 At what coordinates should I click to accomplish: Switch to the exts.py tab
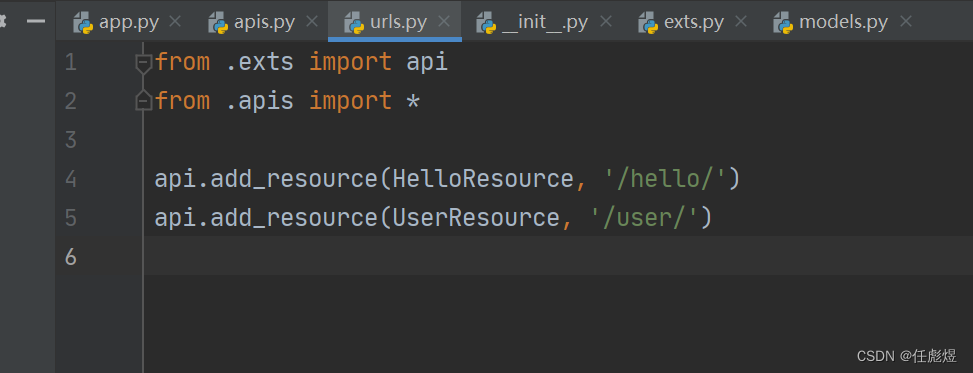coord(693,22)
